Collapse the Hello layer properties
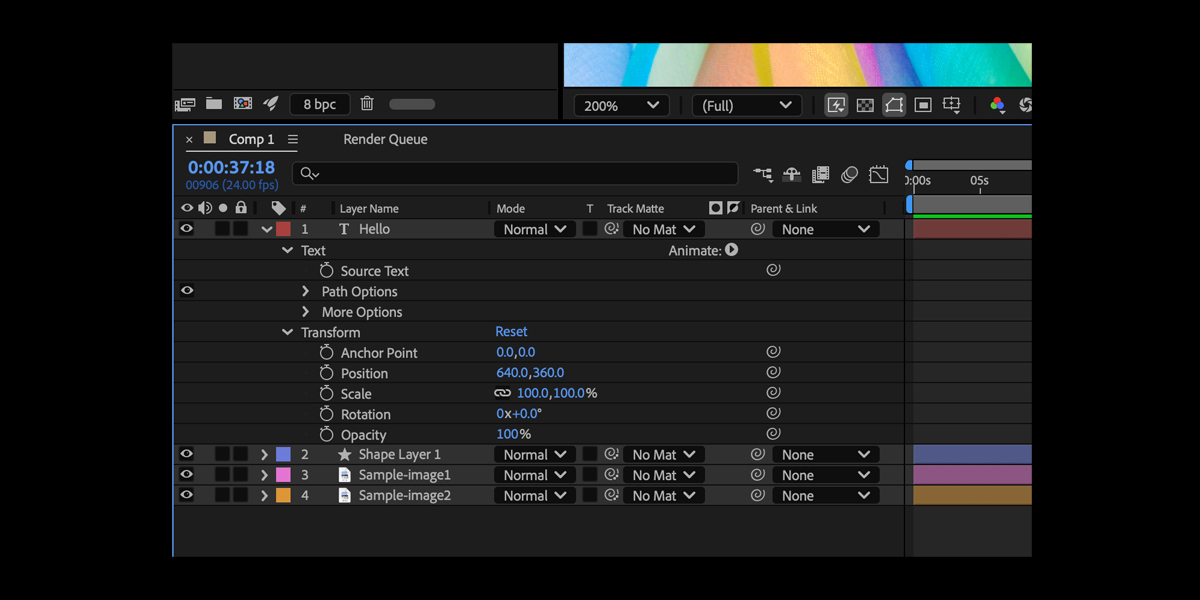The height and width of the screenshot is (600, 1200). click(267, 229)
